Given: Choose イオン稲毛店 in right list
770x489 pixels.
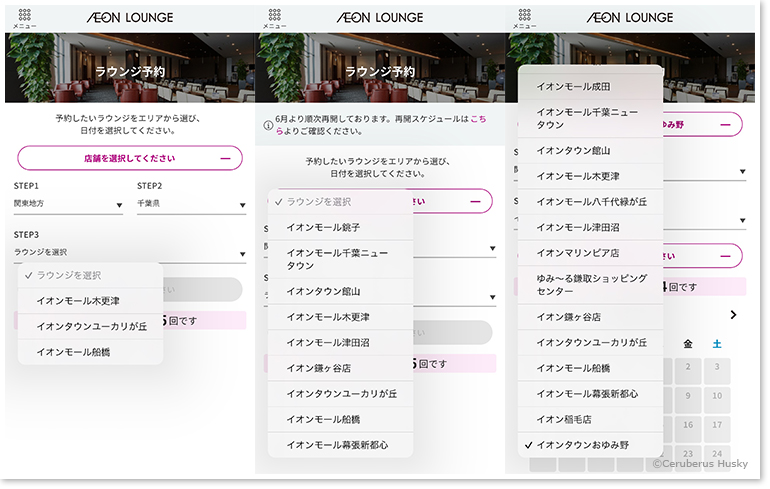Looking at the screenshot, I should (590, 419).
